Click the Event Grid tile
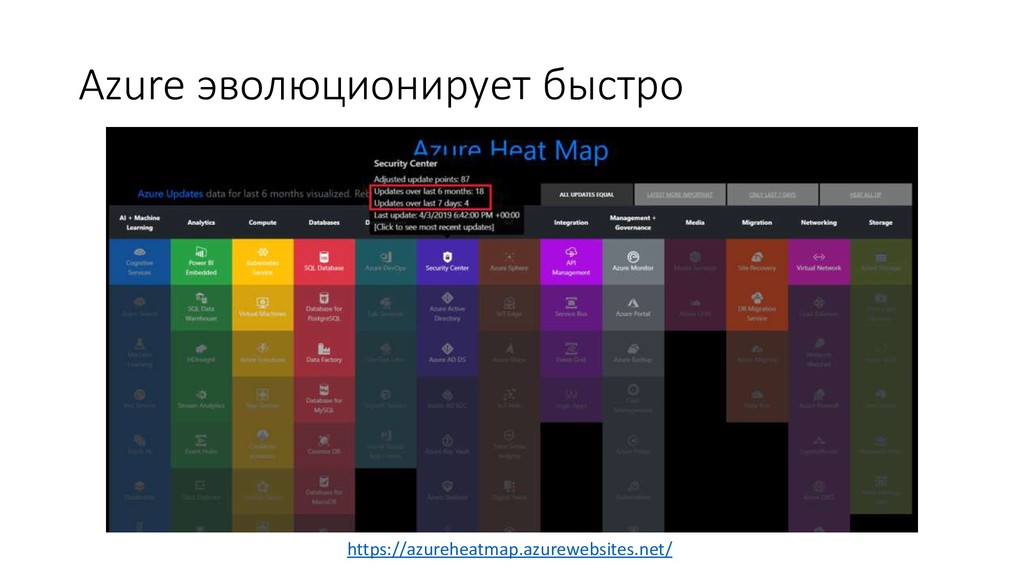Image resolution: width=1024 pixels, height=576 pixels. (571, 353)
